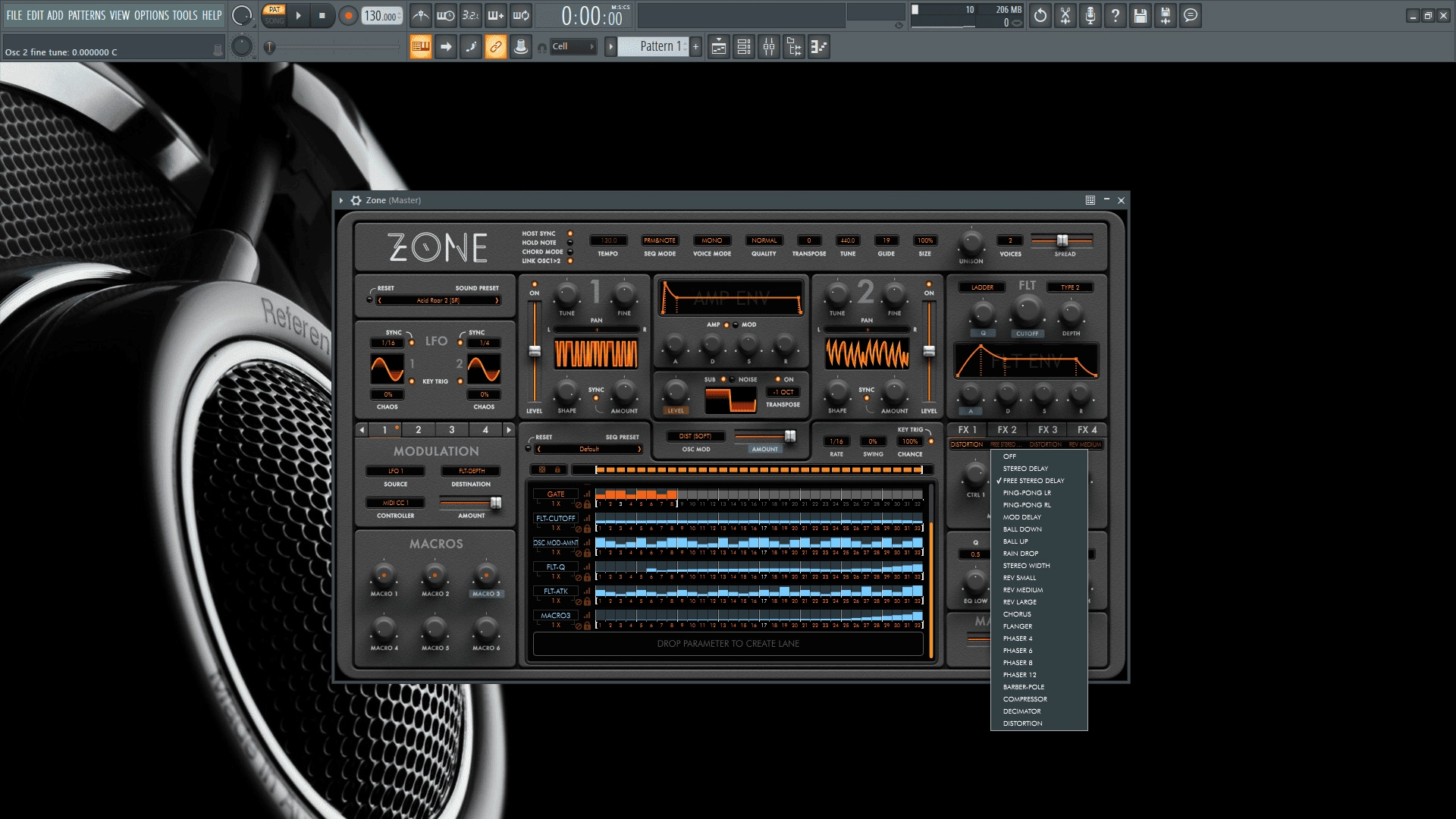Image resolution: width=1456 pixels, height=819 pixels.
Task: Click the red Record button
Action: (348, 15)
